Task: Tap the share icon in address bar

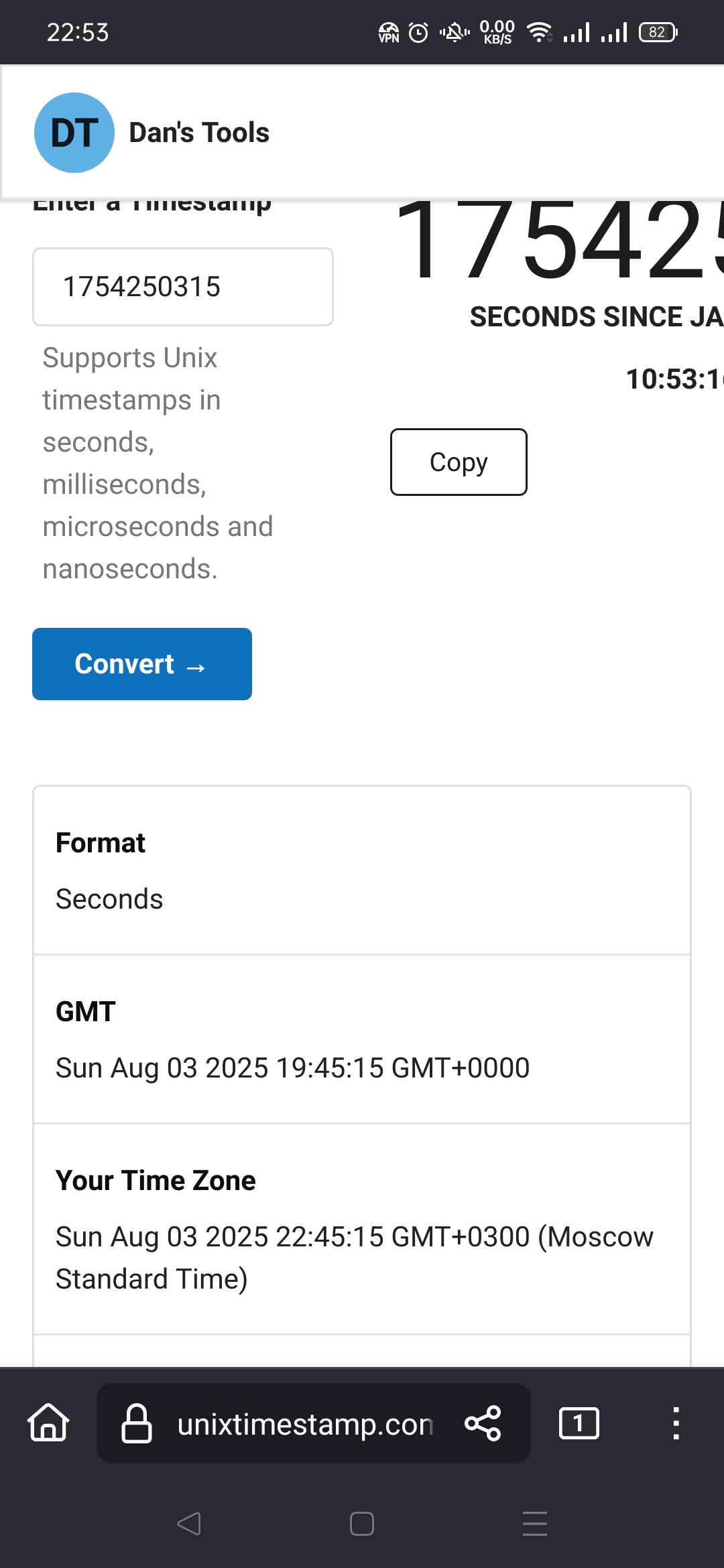Action: [x=483, y=1423]
